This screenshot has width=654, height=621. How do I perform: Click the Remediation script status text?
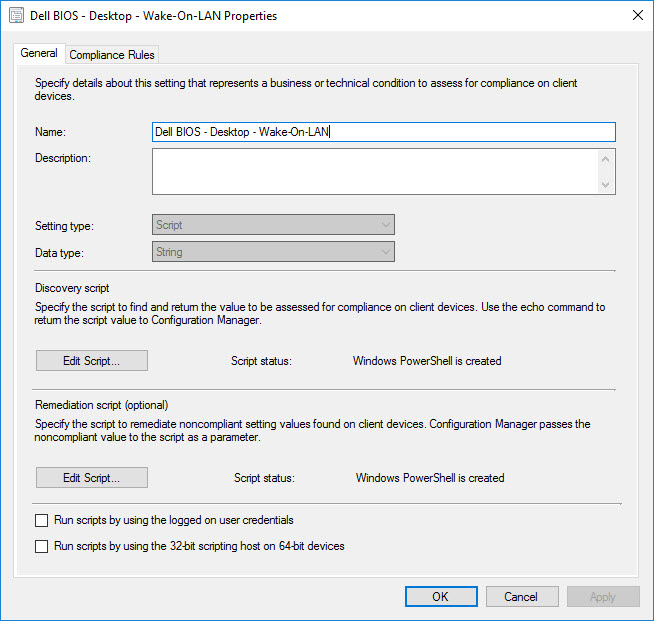pyautogui.click(x=430, y=478)
